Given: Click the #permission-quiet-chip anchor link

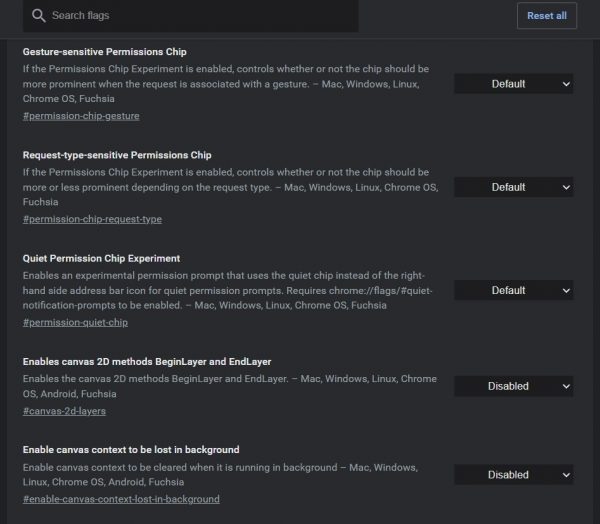Looking at the screenshot, I should click(x=75, y=322).
